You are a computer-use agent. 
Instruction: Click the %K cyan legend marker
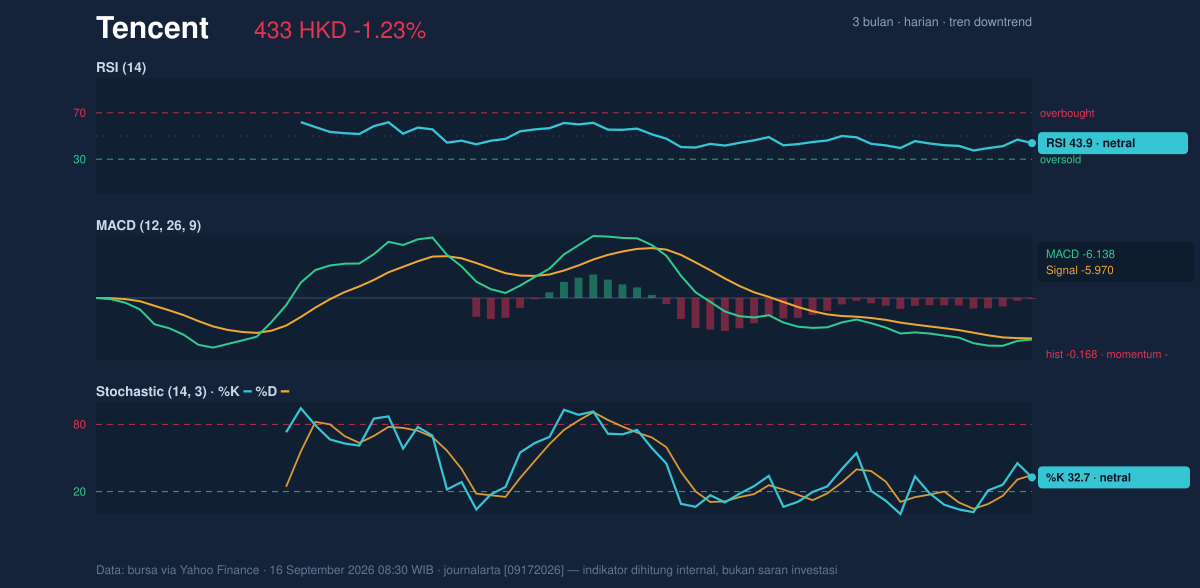pos(247,391)
